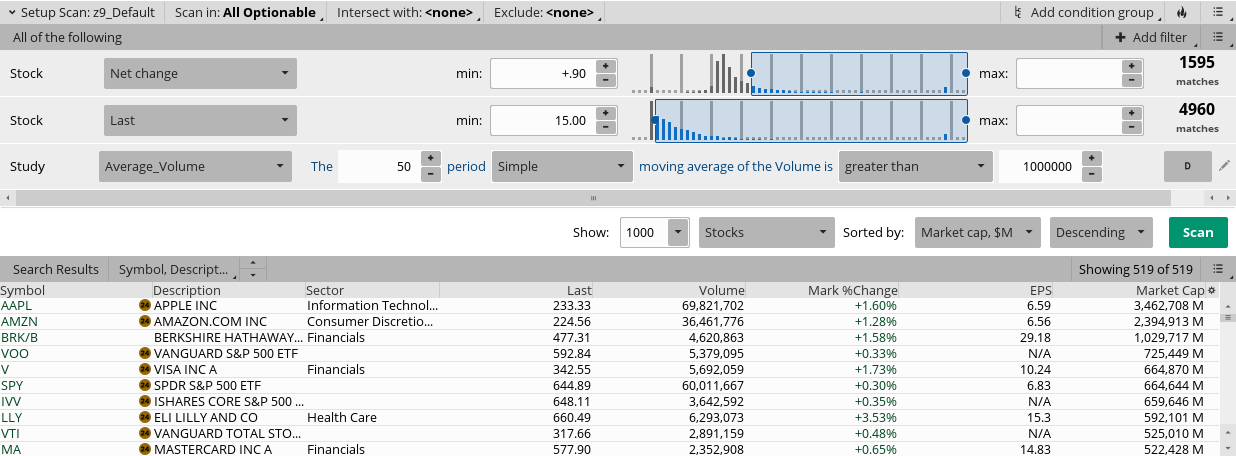The image size is (1236, 456).
Task: Open the Intersect with: <none> menu
Action: tap(406, 13)
